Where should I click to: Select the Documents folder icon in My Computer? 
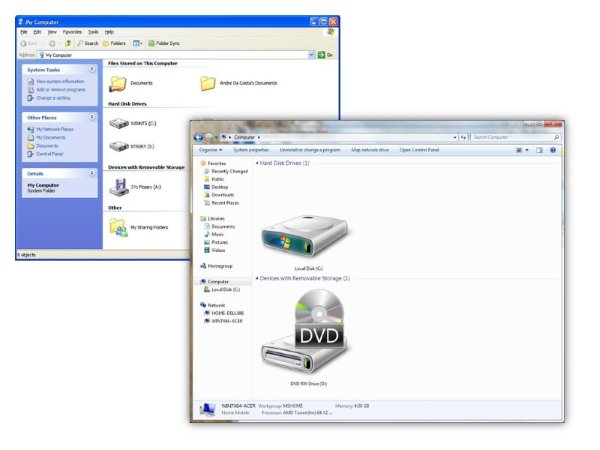coord(118,83)
